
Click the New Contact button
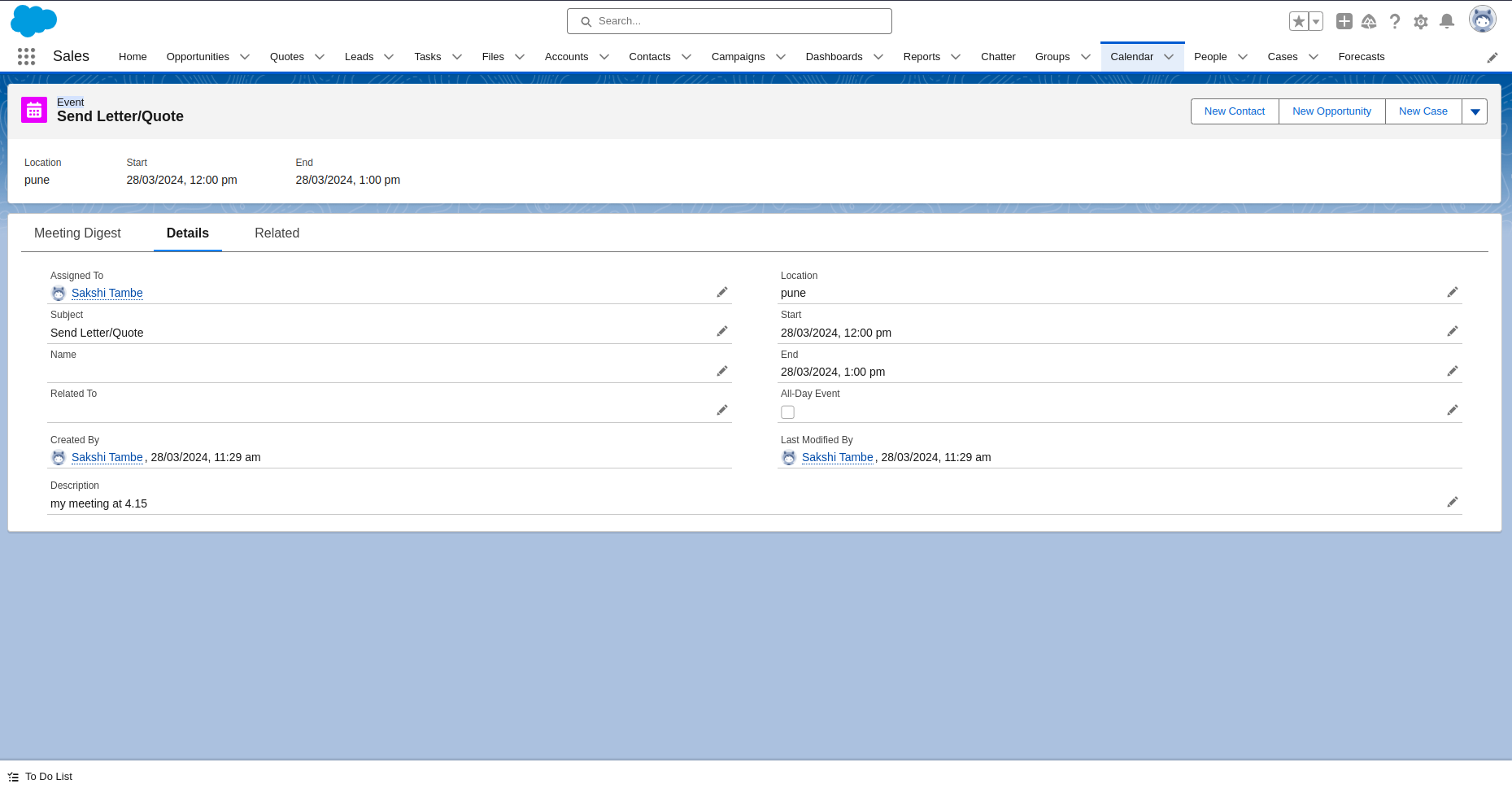coord(1235,111)
